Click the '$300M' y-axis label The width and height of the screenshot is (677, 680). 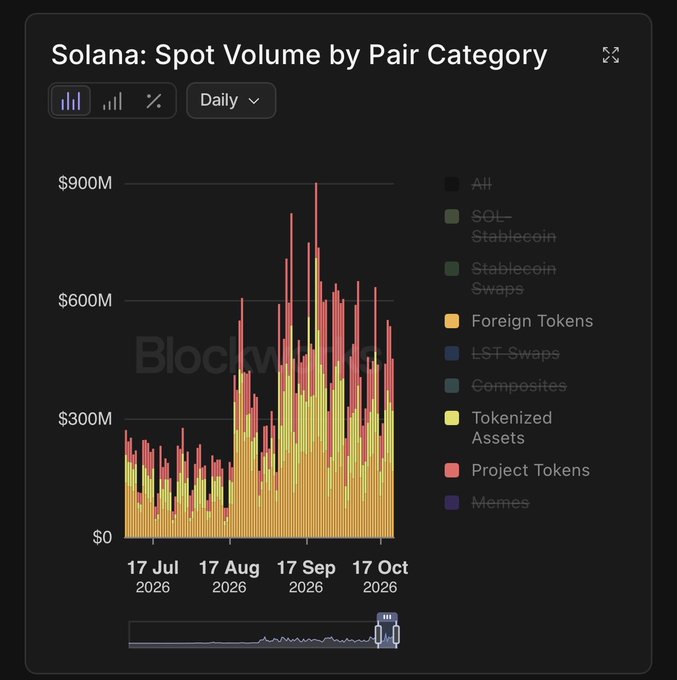(85, 418)
